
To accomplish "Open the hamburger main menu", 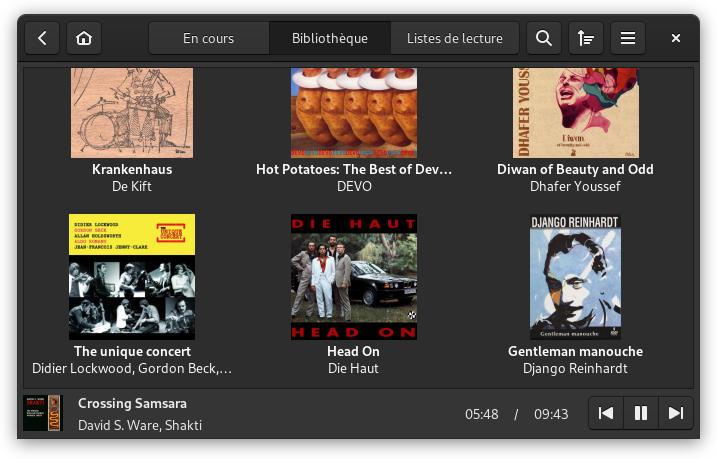I will pyautogui.click(x=628, y=38).
